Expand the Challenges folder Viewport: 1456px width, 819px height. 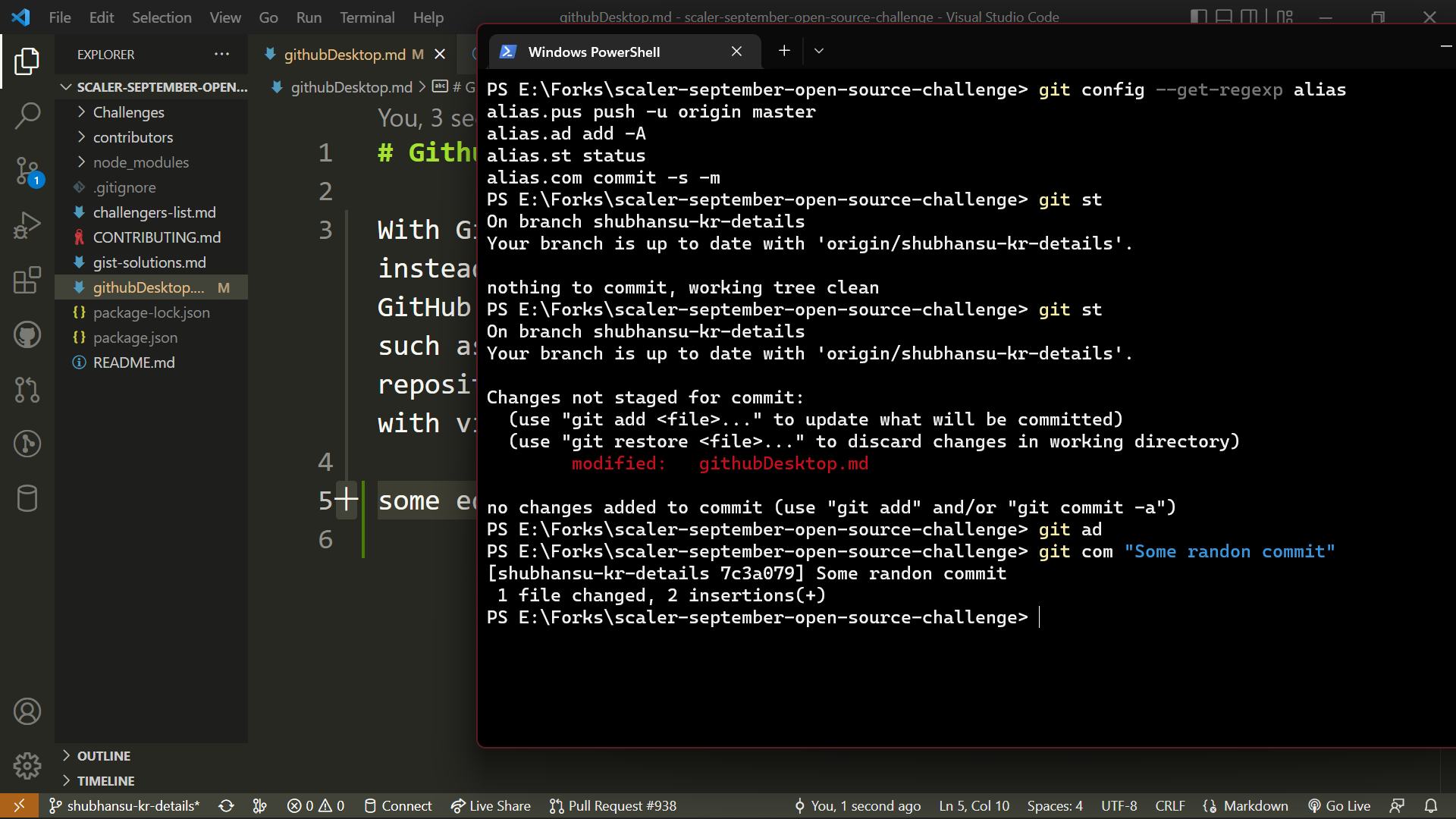click(127, 111)
